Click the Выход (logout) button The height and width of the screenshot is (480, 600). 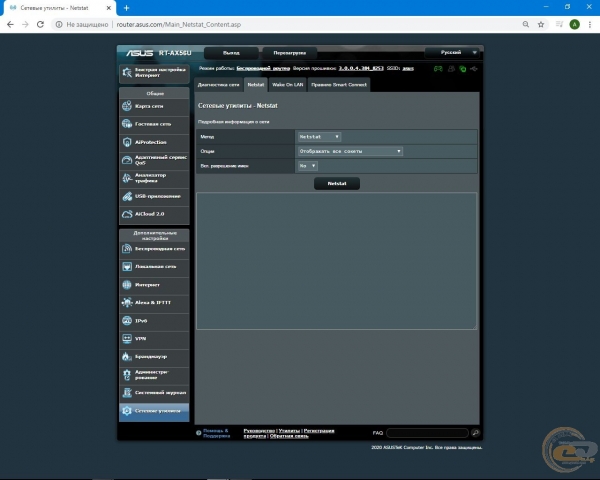coord(231,53)
